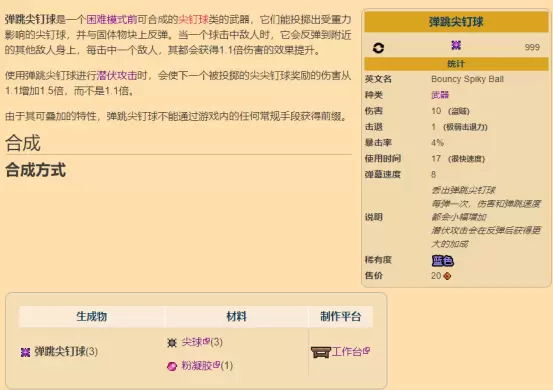Click the sell price value 20

coord(436,276)
